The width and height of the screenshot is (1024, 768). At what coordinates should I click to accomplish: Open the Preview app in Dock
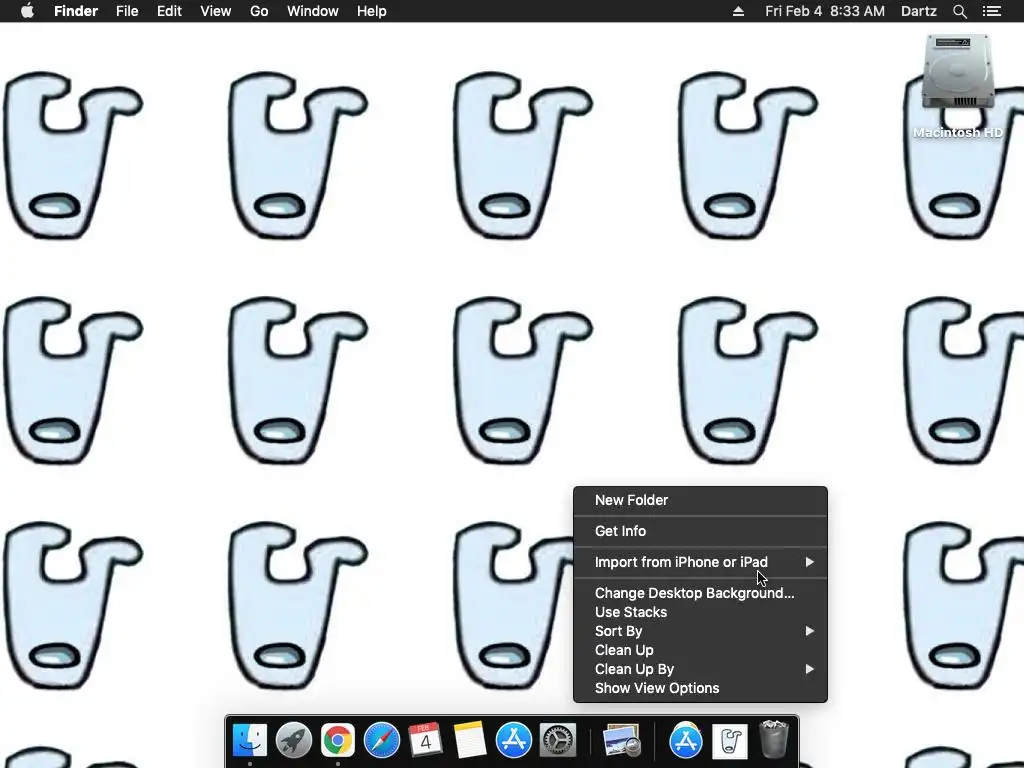click(x=621, y=741)
